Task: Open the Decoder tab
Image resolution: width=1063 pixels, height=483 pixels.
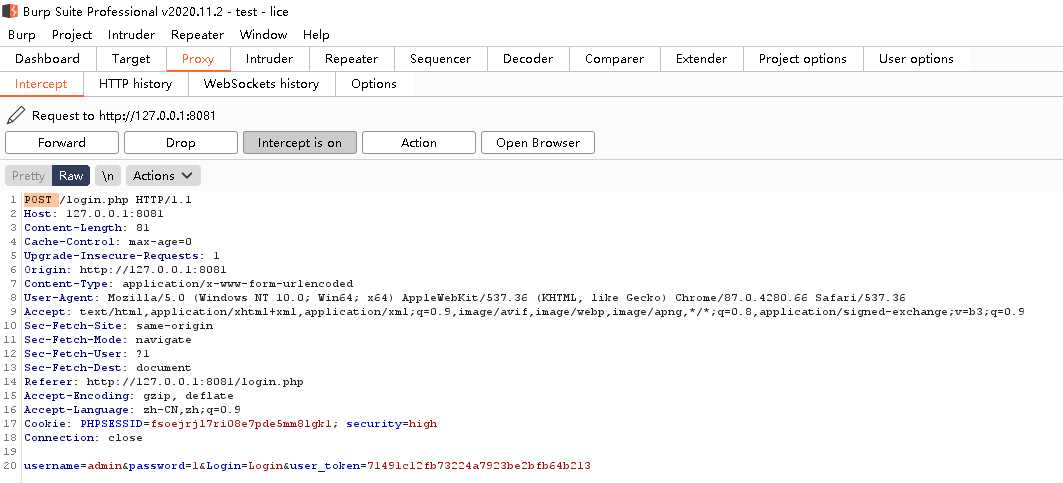Action: (528, 59)
